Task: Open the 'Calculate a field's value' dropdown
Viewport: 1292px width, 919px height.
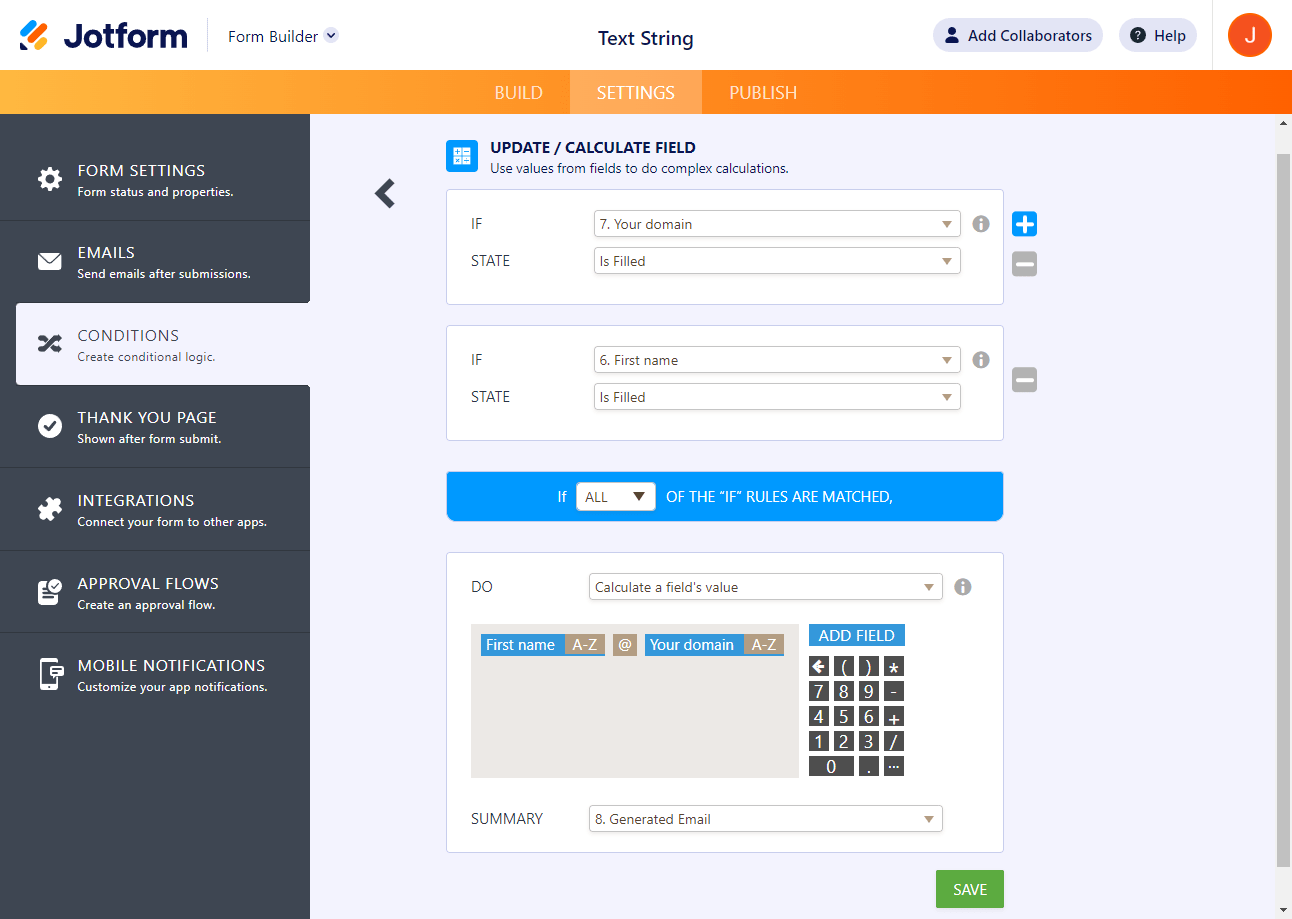Action: (x=766, y=587)
